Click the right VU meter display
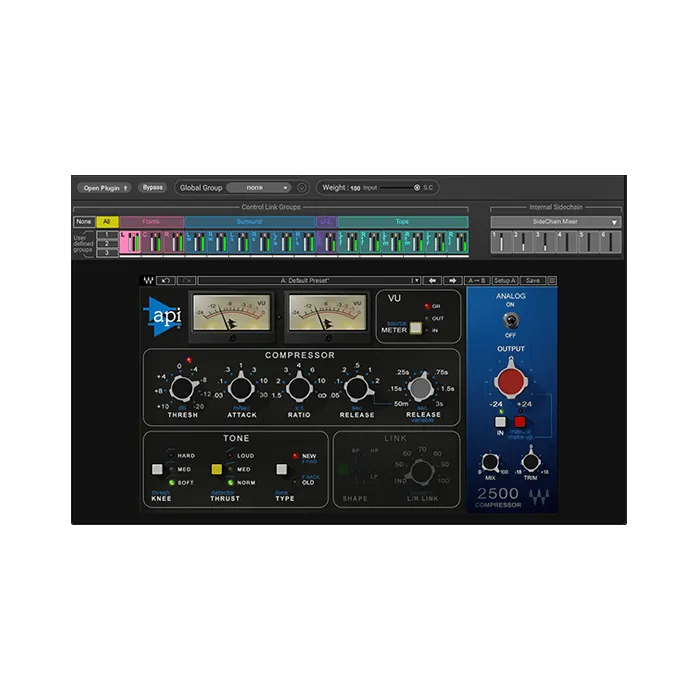 (x=328, y=312)
